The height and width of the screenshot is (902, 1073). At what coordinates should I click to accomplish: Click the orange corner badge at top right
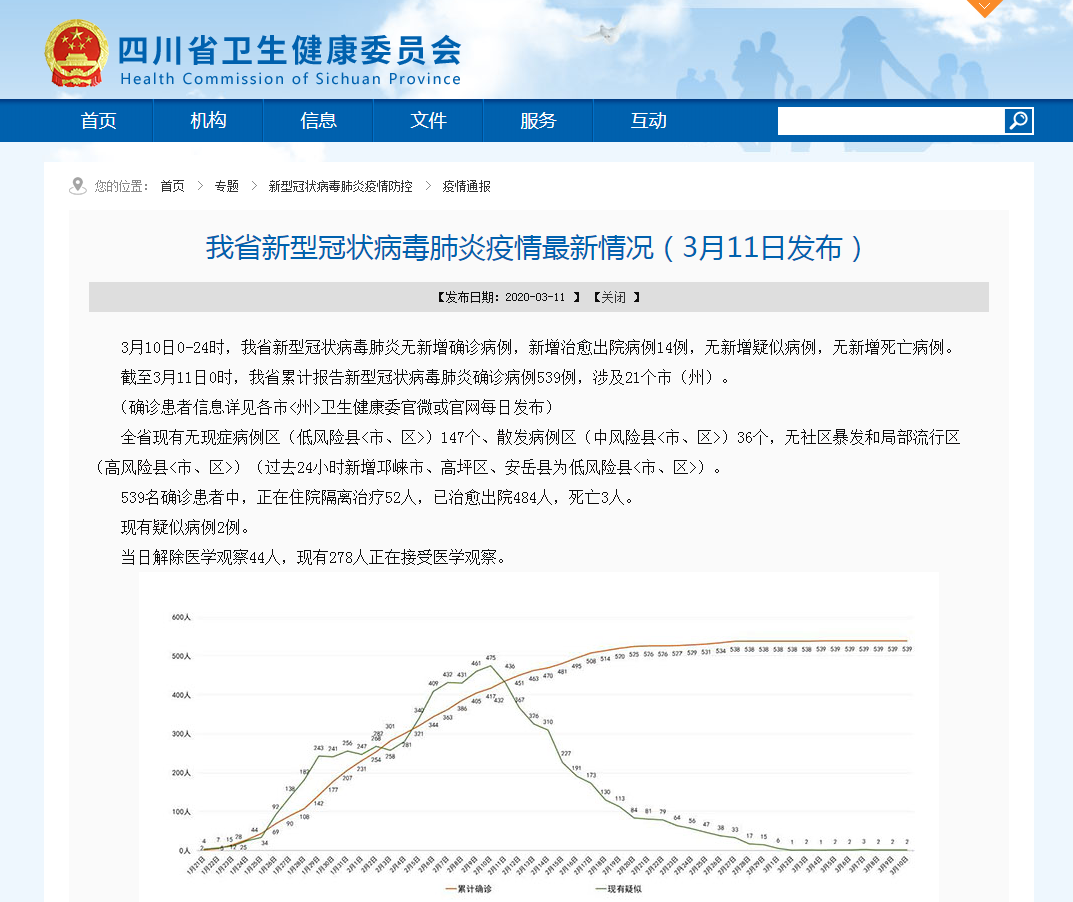[x=985, y=7]
